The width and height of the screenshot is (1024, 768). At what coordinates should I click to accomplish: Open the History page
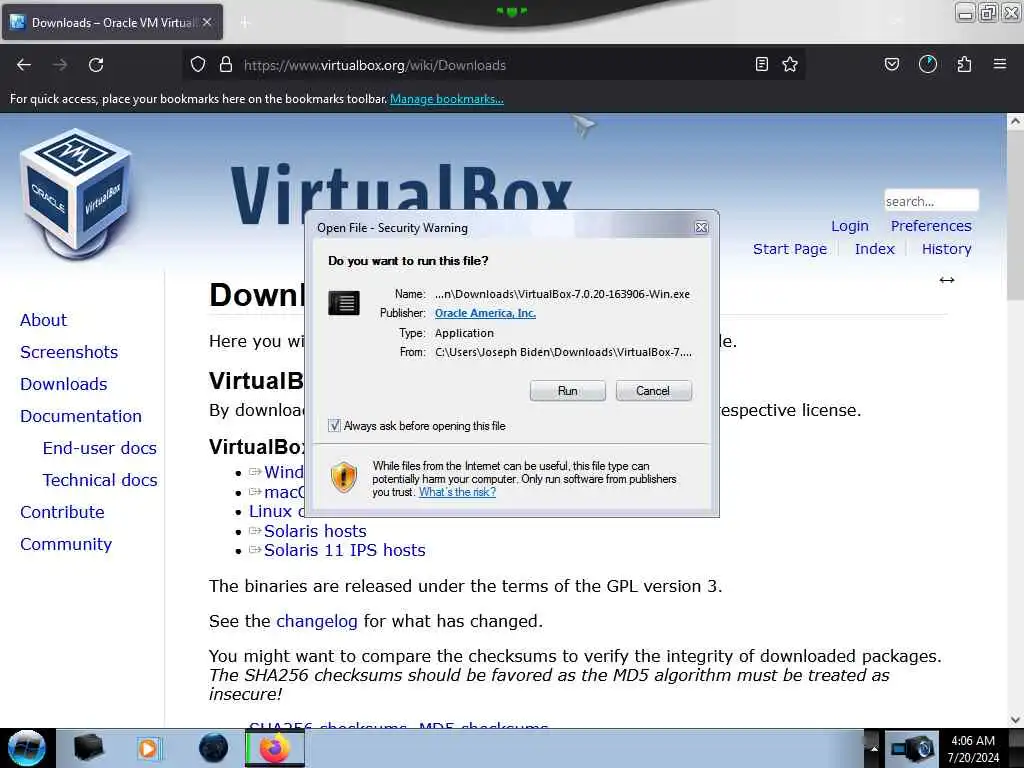(946, 249)
